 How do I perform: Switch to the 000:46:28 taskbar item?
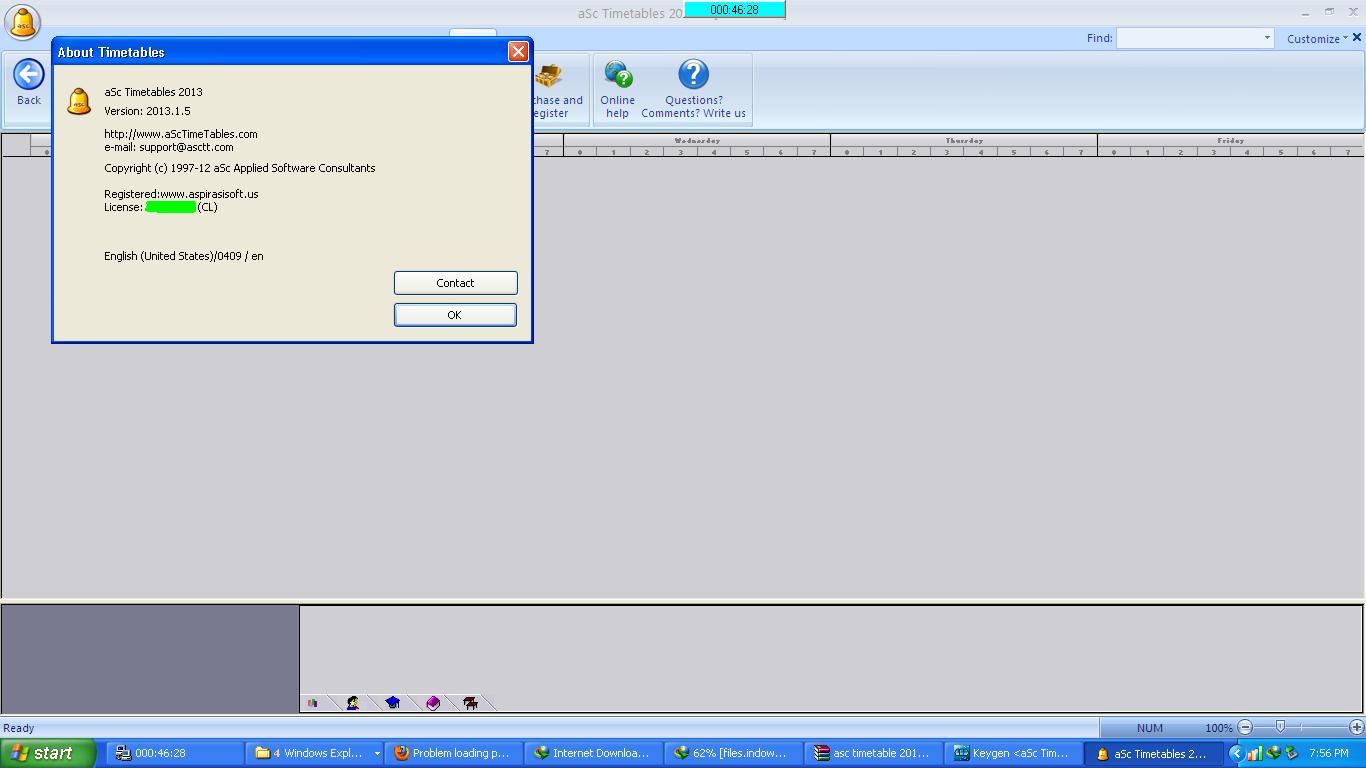click(175, 753)
